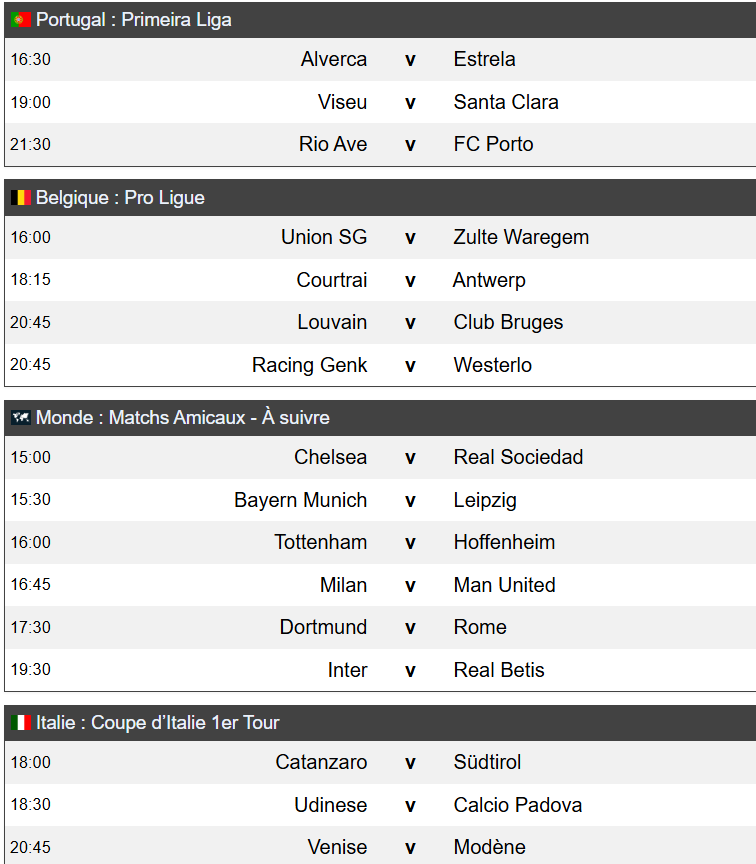Click Bayern Munich team name
Screen dimensions: 756x864
tap(301, 500)
